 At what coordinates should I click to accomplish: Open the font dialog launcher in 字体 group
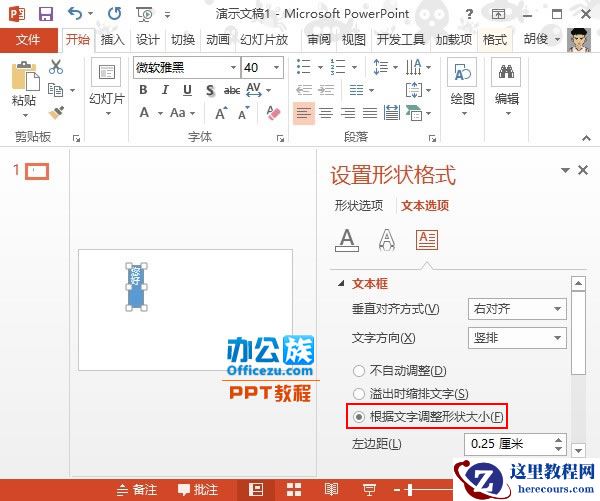point(280,138)
